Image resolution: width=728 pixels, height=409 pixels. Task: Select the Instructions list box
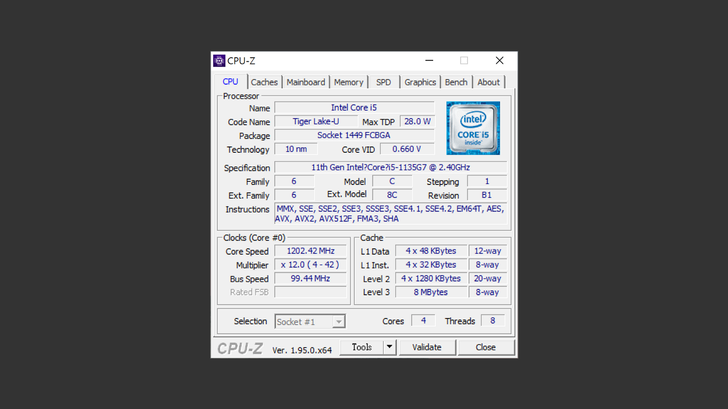390,214
